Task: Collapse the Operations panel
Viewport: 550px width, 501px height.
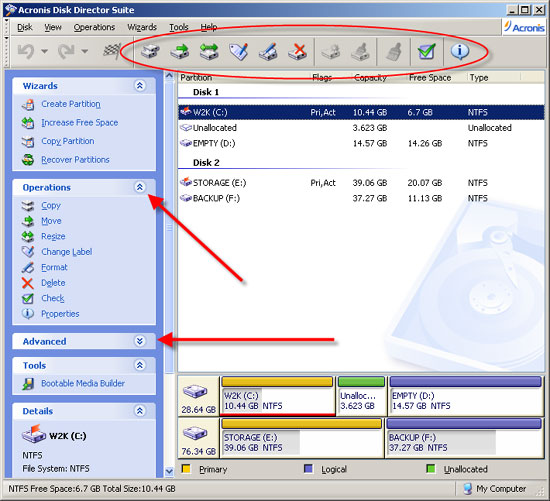Action: point(140,187)
